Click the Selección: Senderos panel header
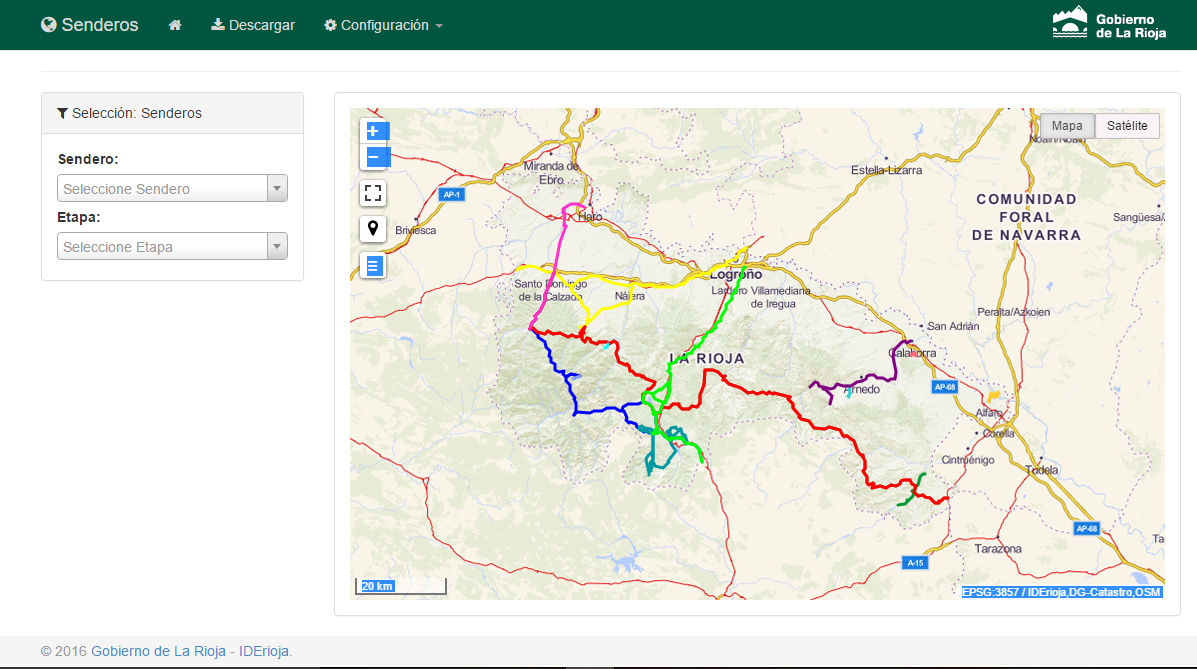 172,113
